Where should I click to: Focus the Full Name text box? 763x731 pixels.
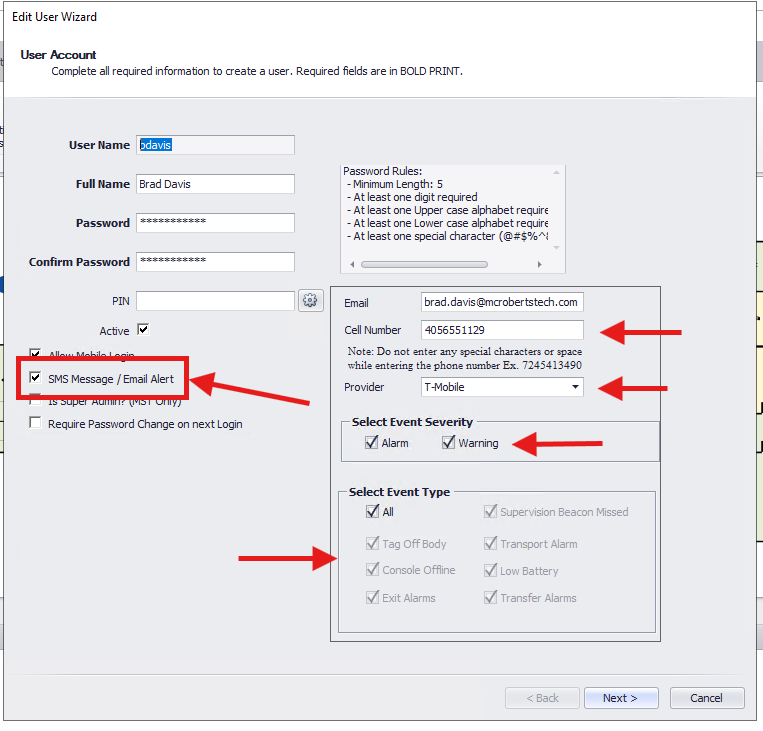pyautogui.click(x=214, y=184)
